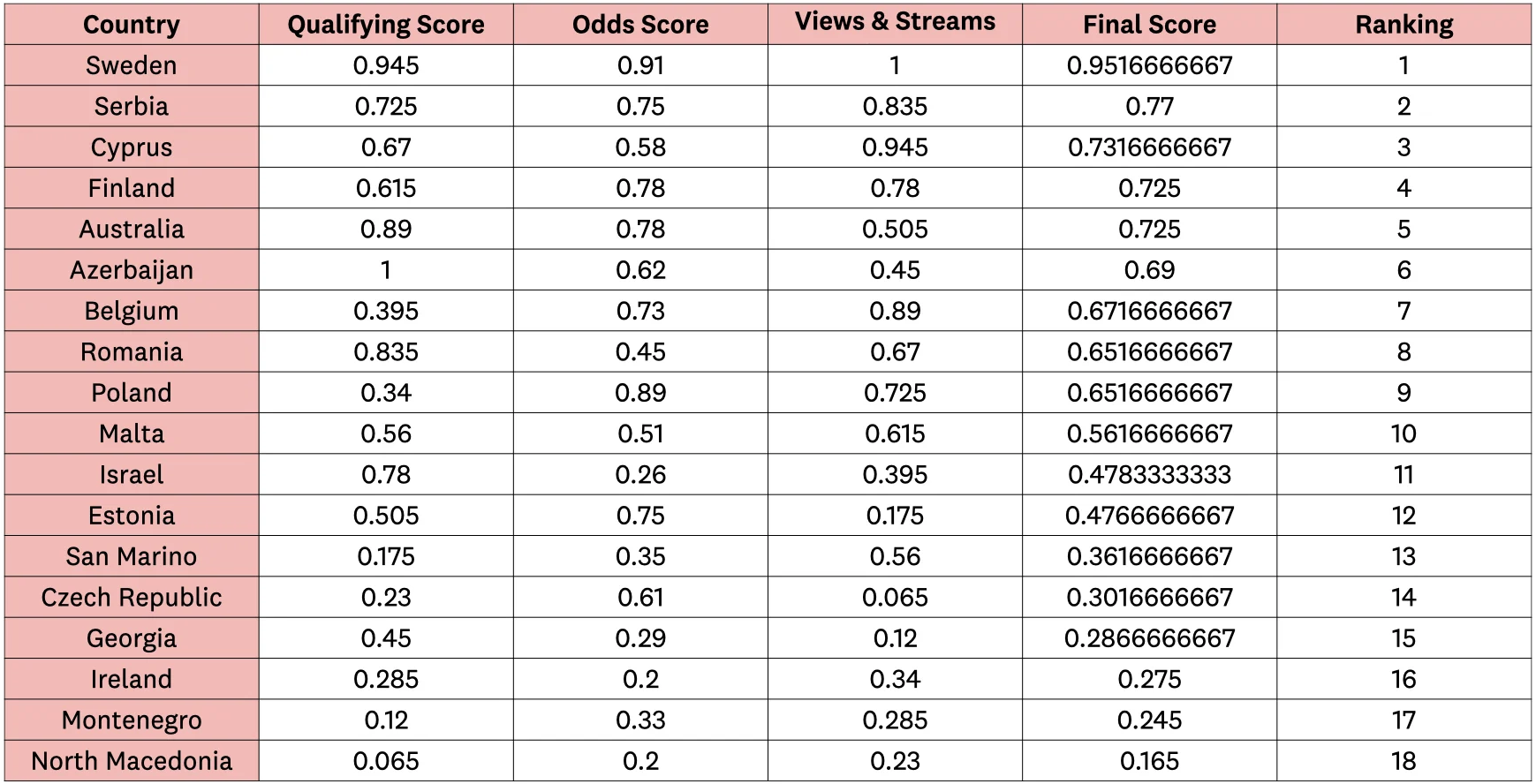Screen dimensions: 1536x784
Task: Click the Country column header
Action: coord(132,24)
